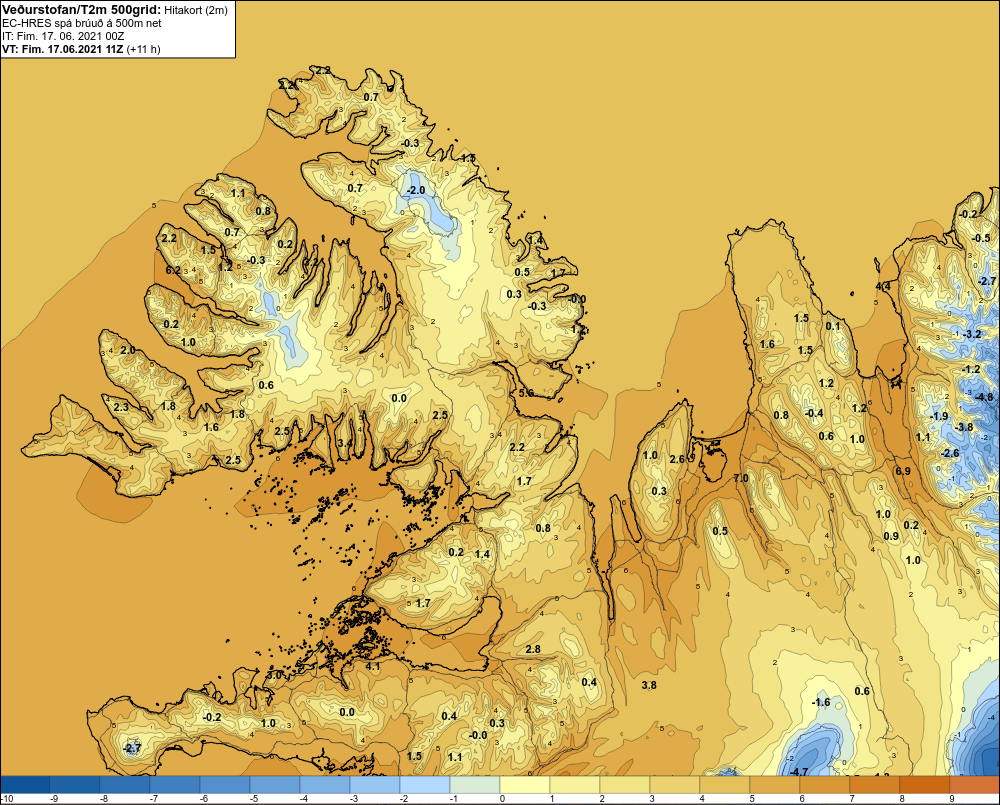The image size is (1000, 805).
Task: Click the 4.1 temperature value on the map
Action: [x=372, y=667]
